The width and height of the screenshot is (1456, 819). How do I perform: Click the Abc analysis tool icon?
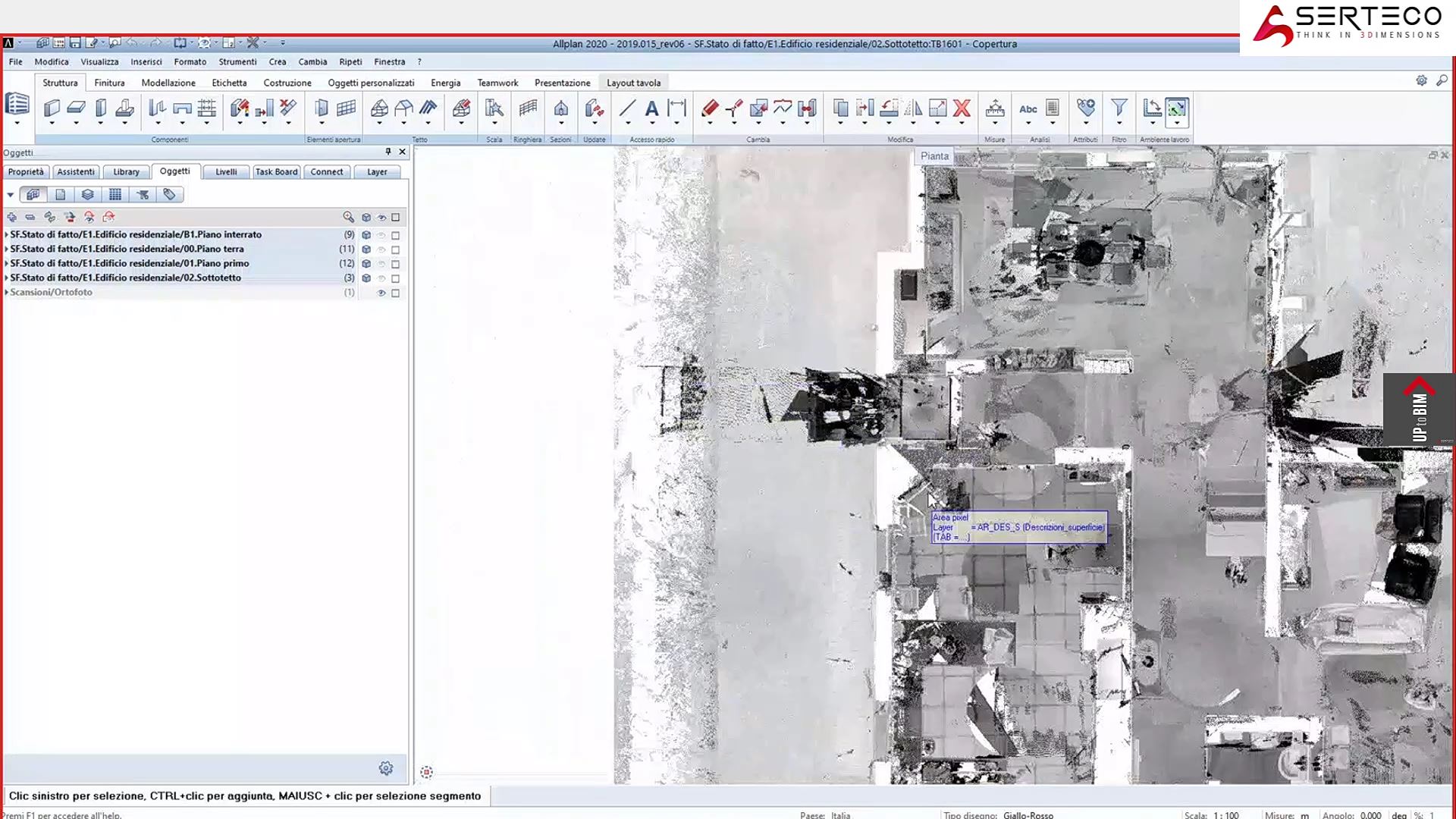click(x=1028, y=108)
